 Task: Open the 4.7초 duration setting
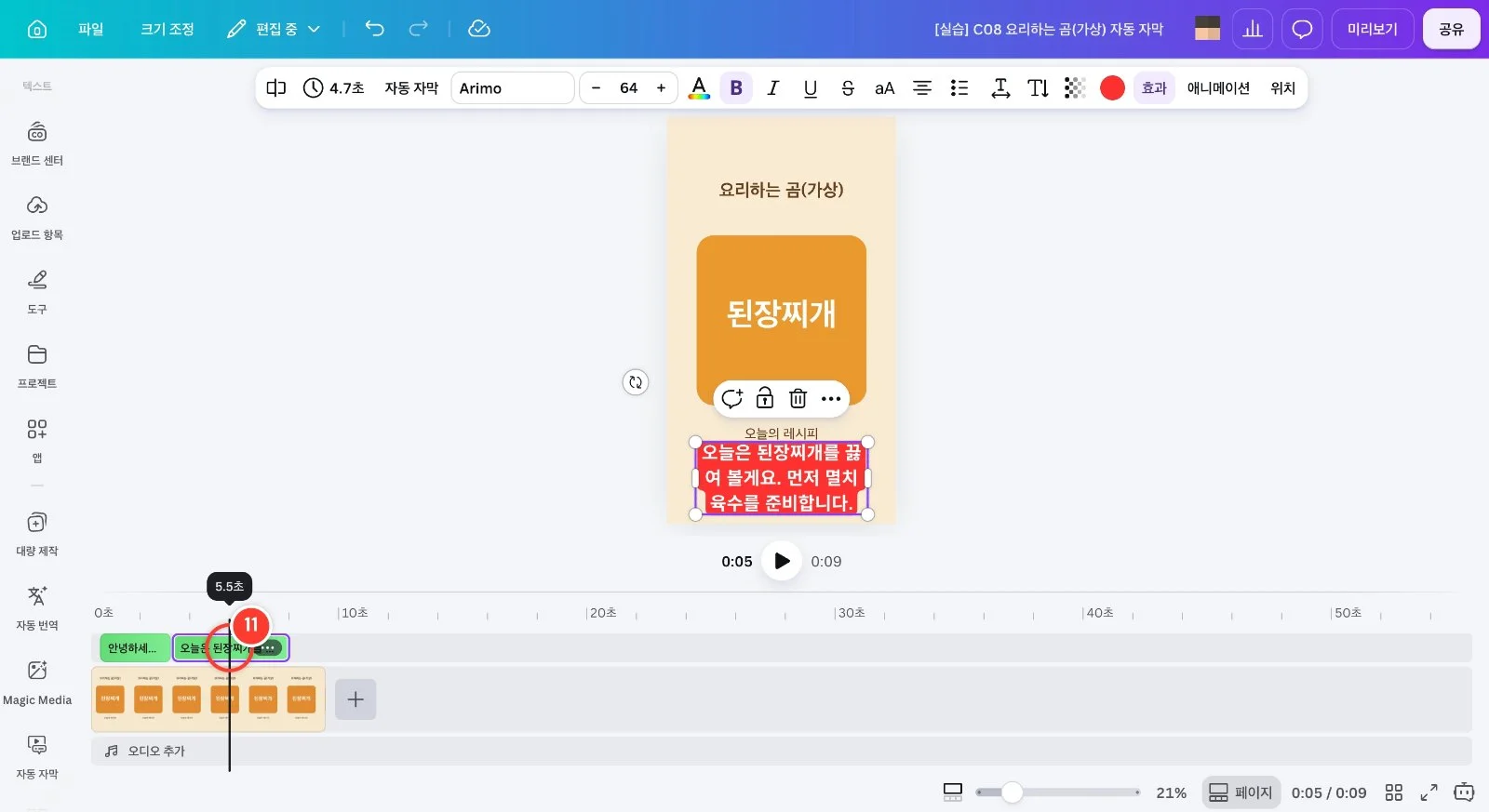coord(333,87)
